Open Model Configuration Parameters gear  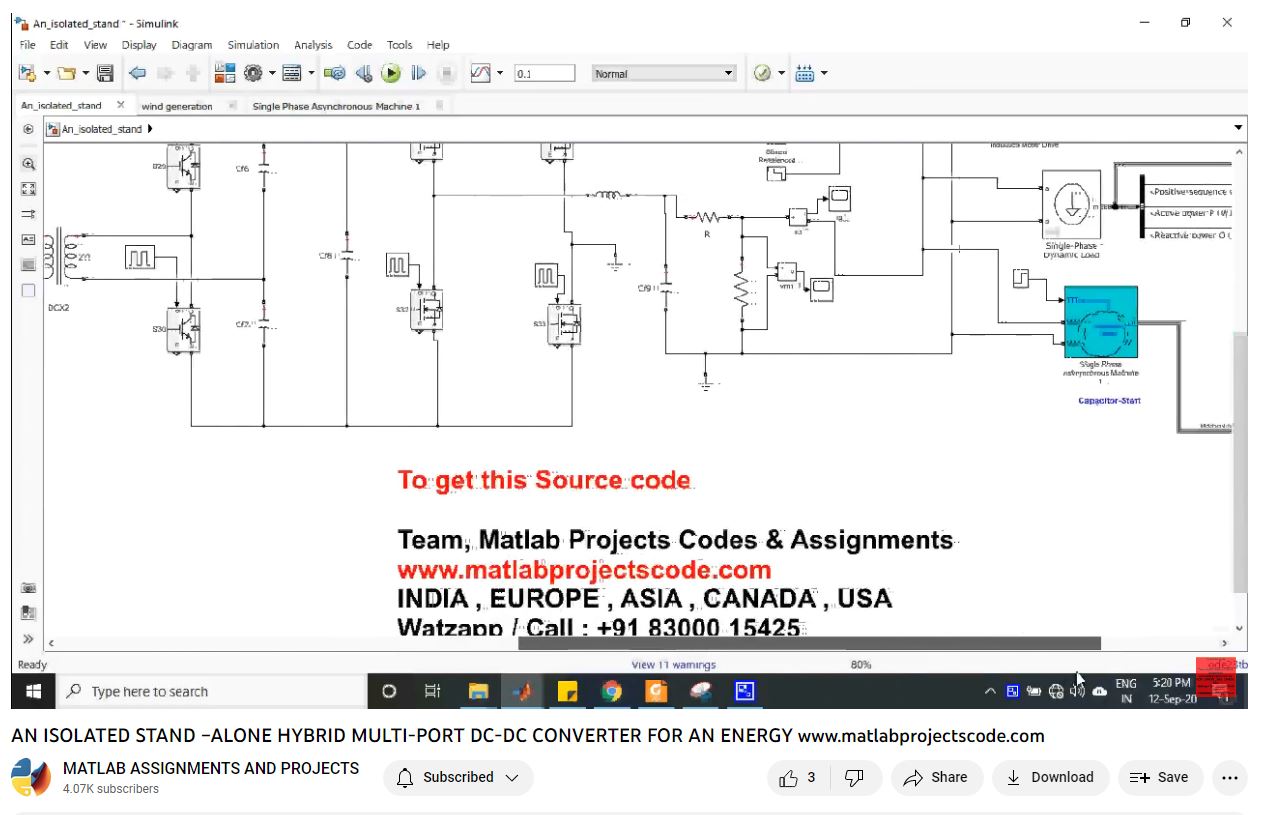[253, 73]
